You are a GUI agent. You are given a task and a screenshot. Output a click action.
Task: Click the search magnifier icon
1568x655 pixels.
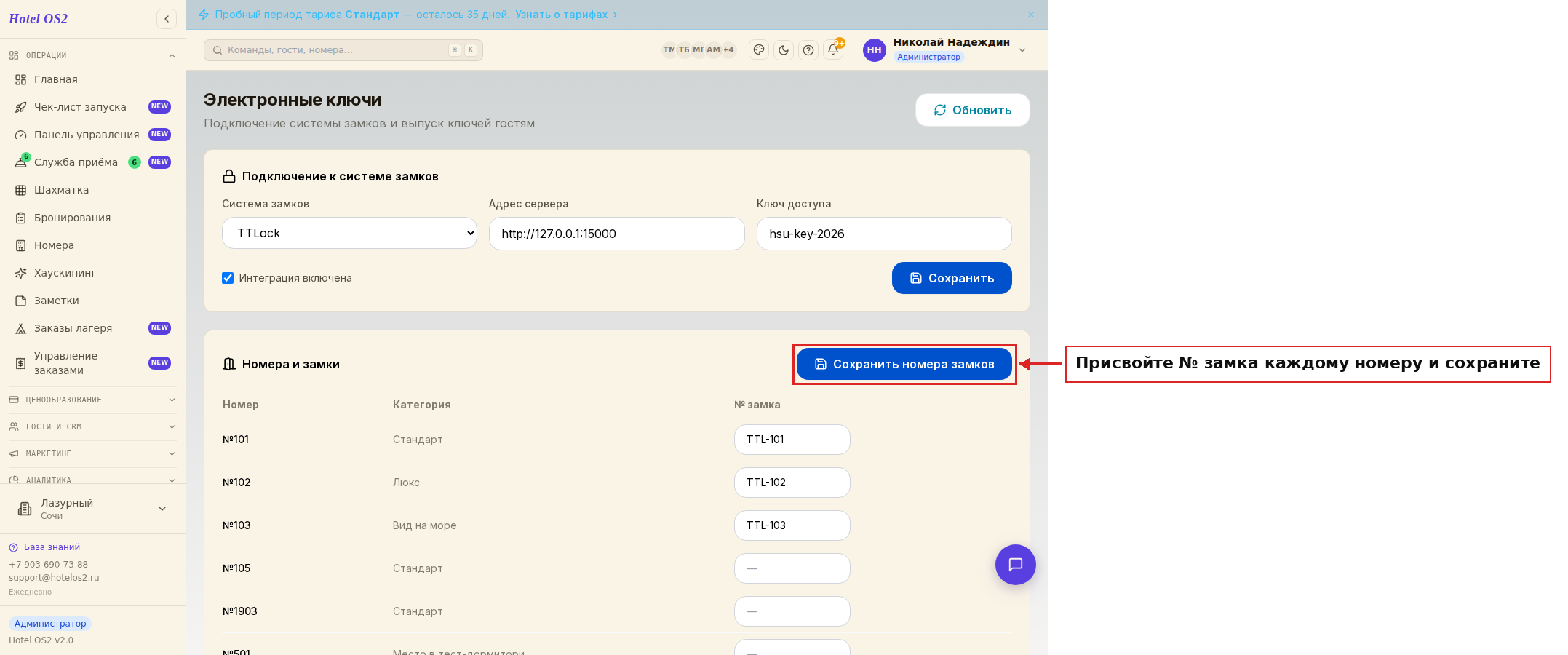pos(218,50)
